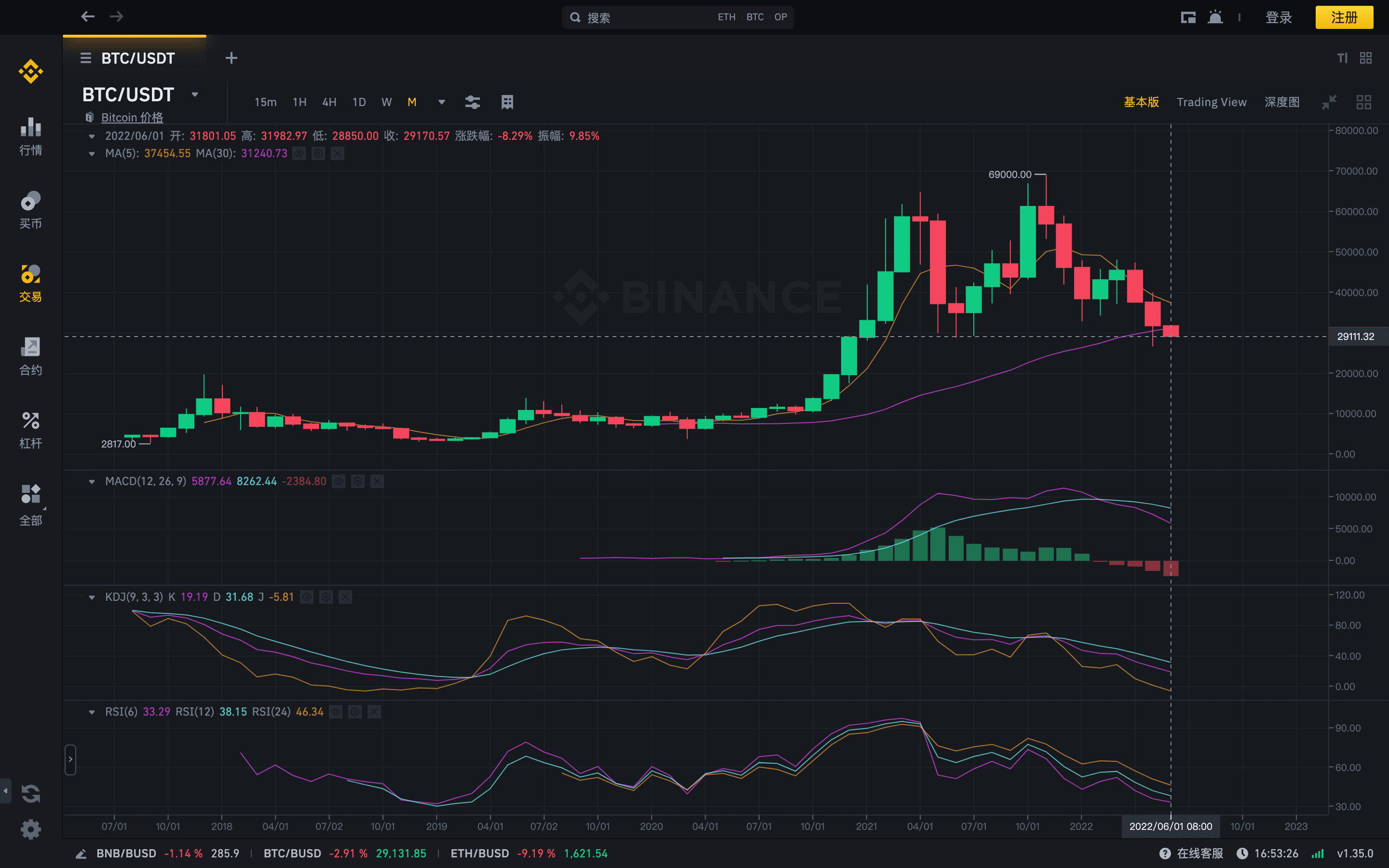1389x868 pixels.
Task: Open multi-chart grid icon near 深度图
Action: click(x=1364, y=102)
